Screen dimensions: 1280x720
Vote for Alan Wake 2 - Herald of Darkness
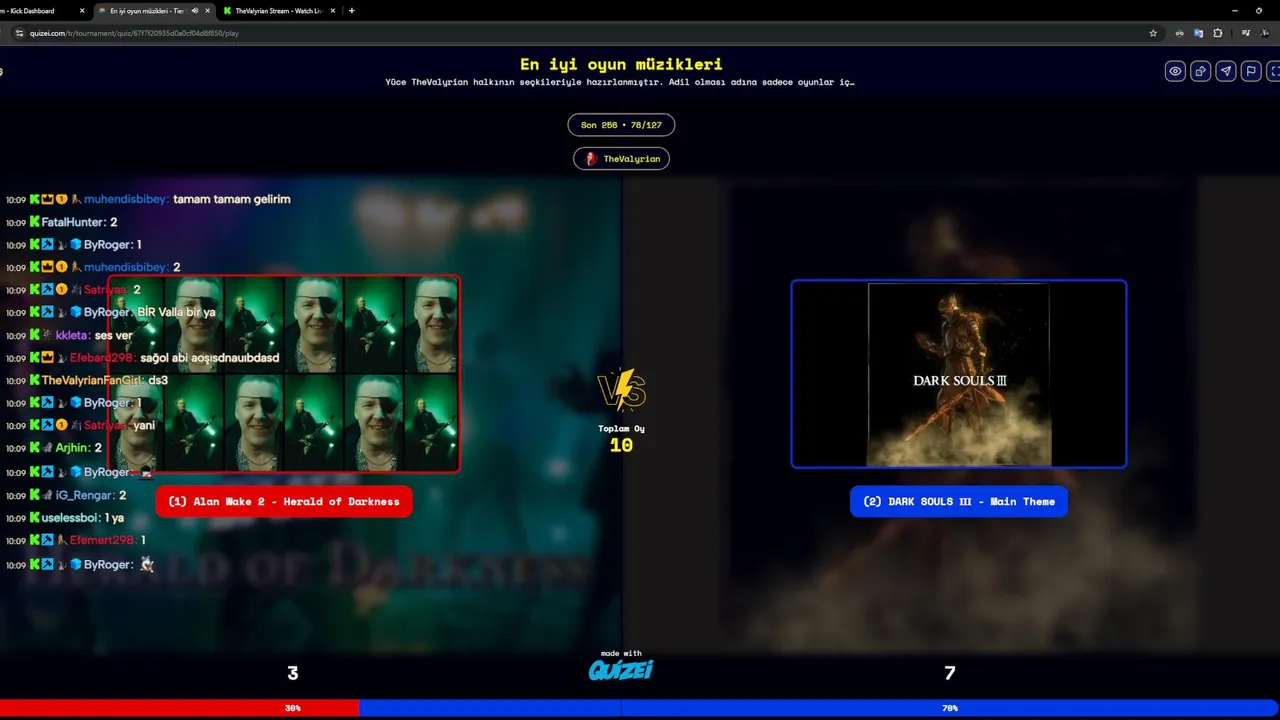click(284, 502)
